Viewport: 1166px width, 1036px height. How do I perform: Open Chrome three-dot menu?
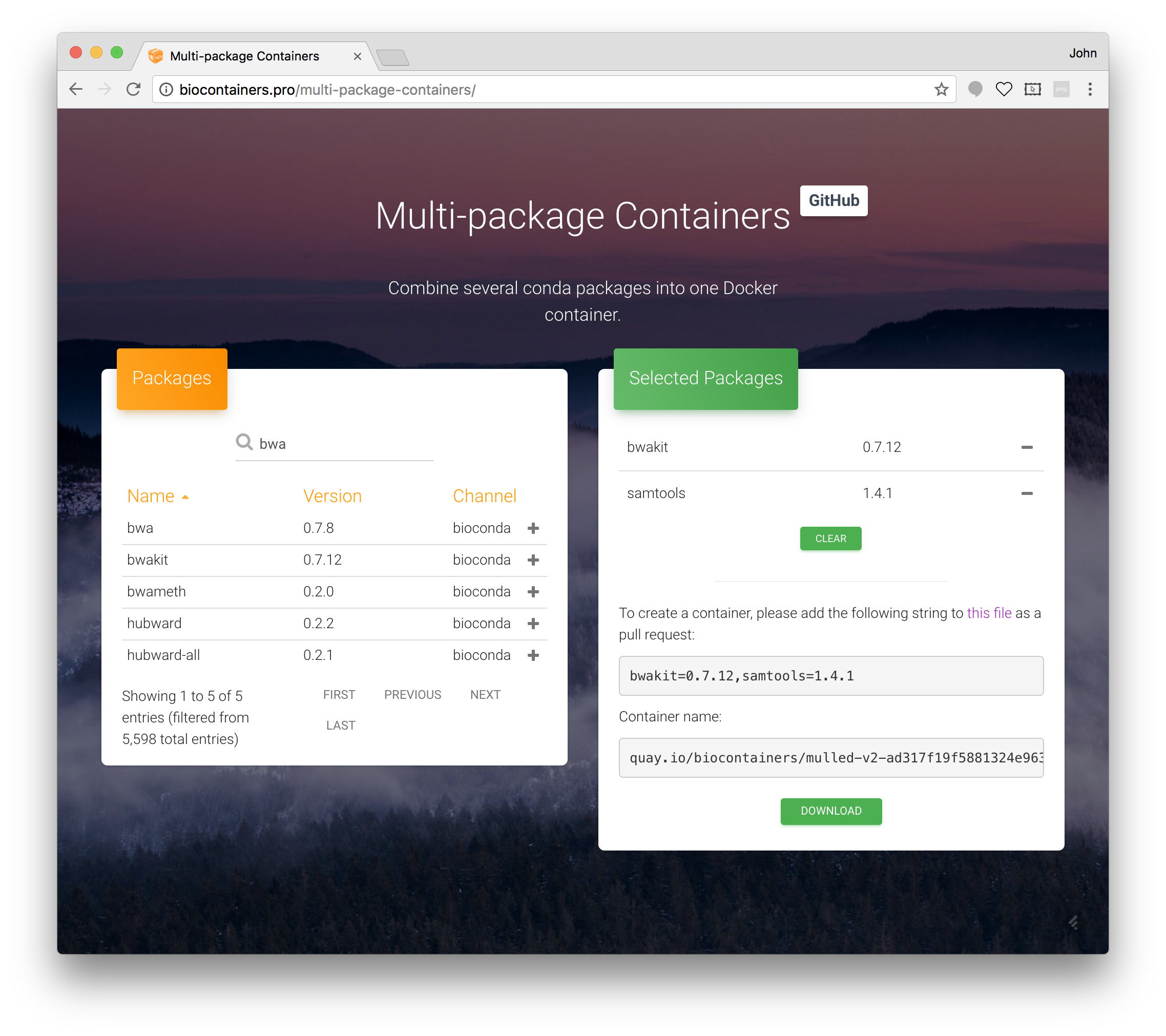(x=1090, y=89)
